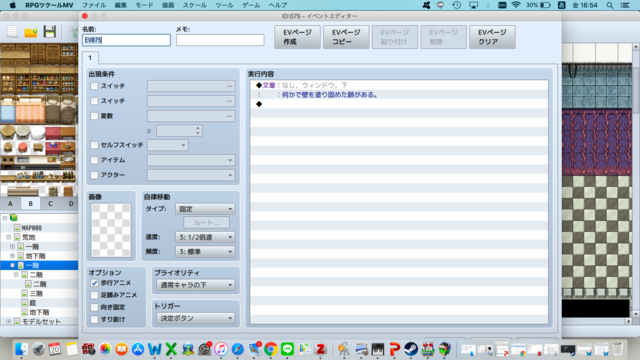Screen dimensions: 640x360
Task: Enable the アイテム condition checkbox
Action: coord(94,160)
